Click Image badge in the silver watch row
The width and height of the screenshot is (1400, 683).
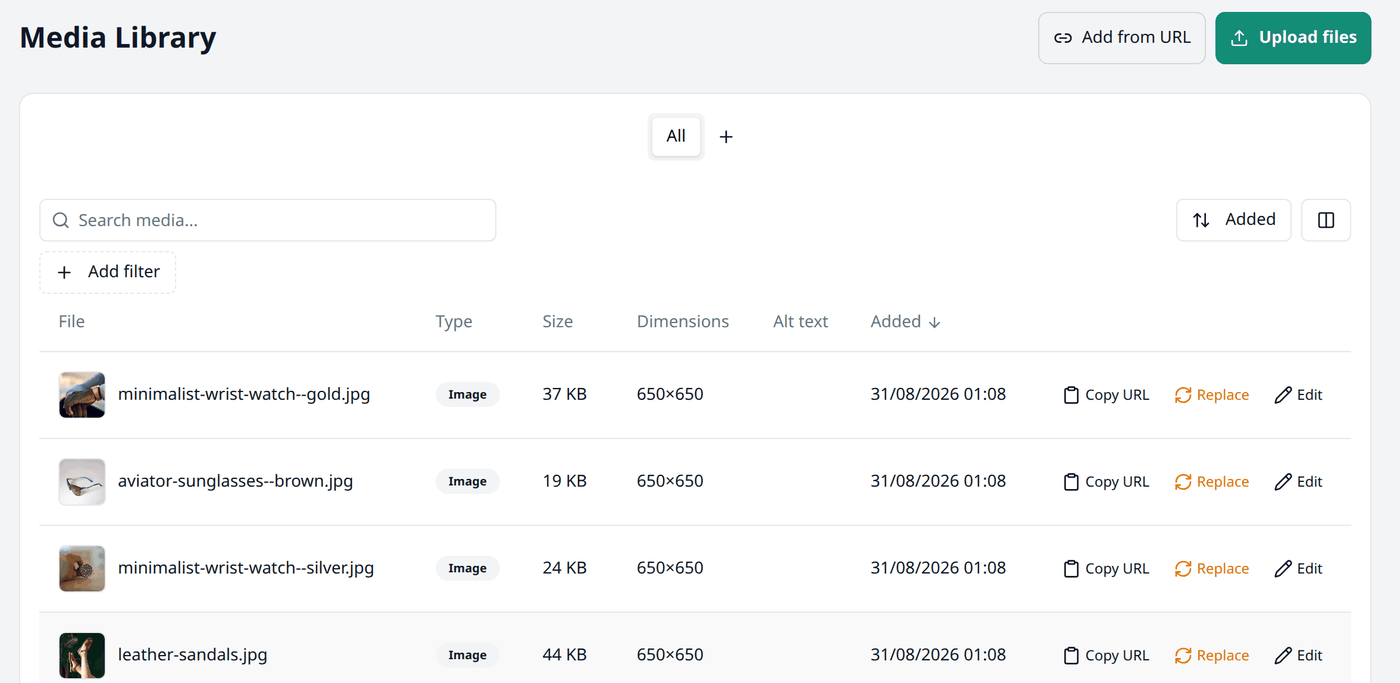[467, 569]
